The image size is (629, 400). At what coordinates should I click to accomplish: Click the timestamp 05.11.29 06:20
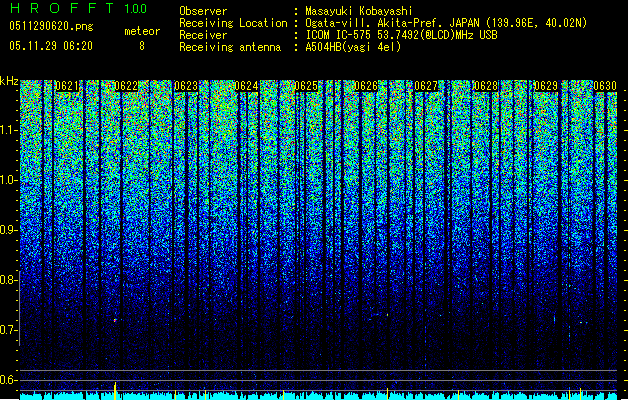point(51,46)
